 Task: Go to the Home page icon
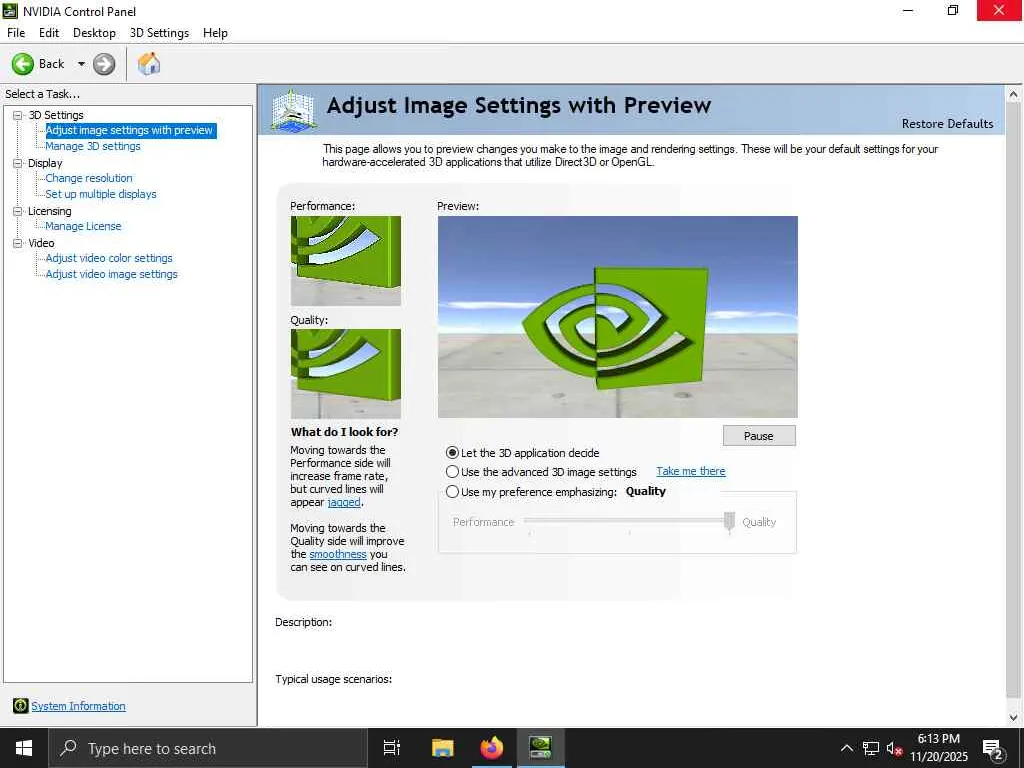[149, 63]
